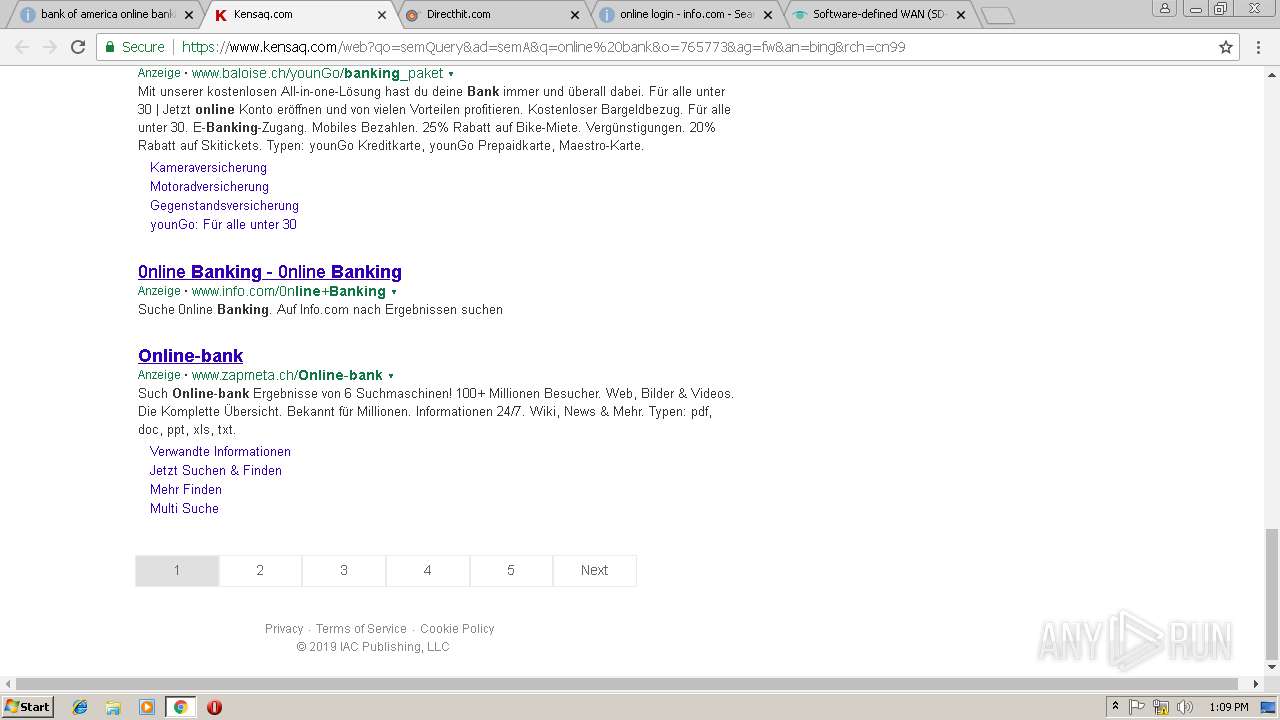1280x720 pixels.
Task: Open the Kameraversicherung link
Action: tap(208, 167)
